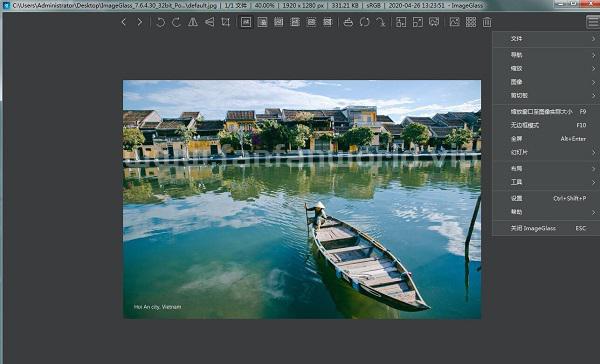Viewport: 600px width, 364px height.
Task: Go to the previous image arrow
Action: [x=124, y=22]
